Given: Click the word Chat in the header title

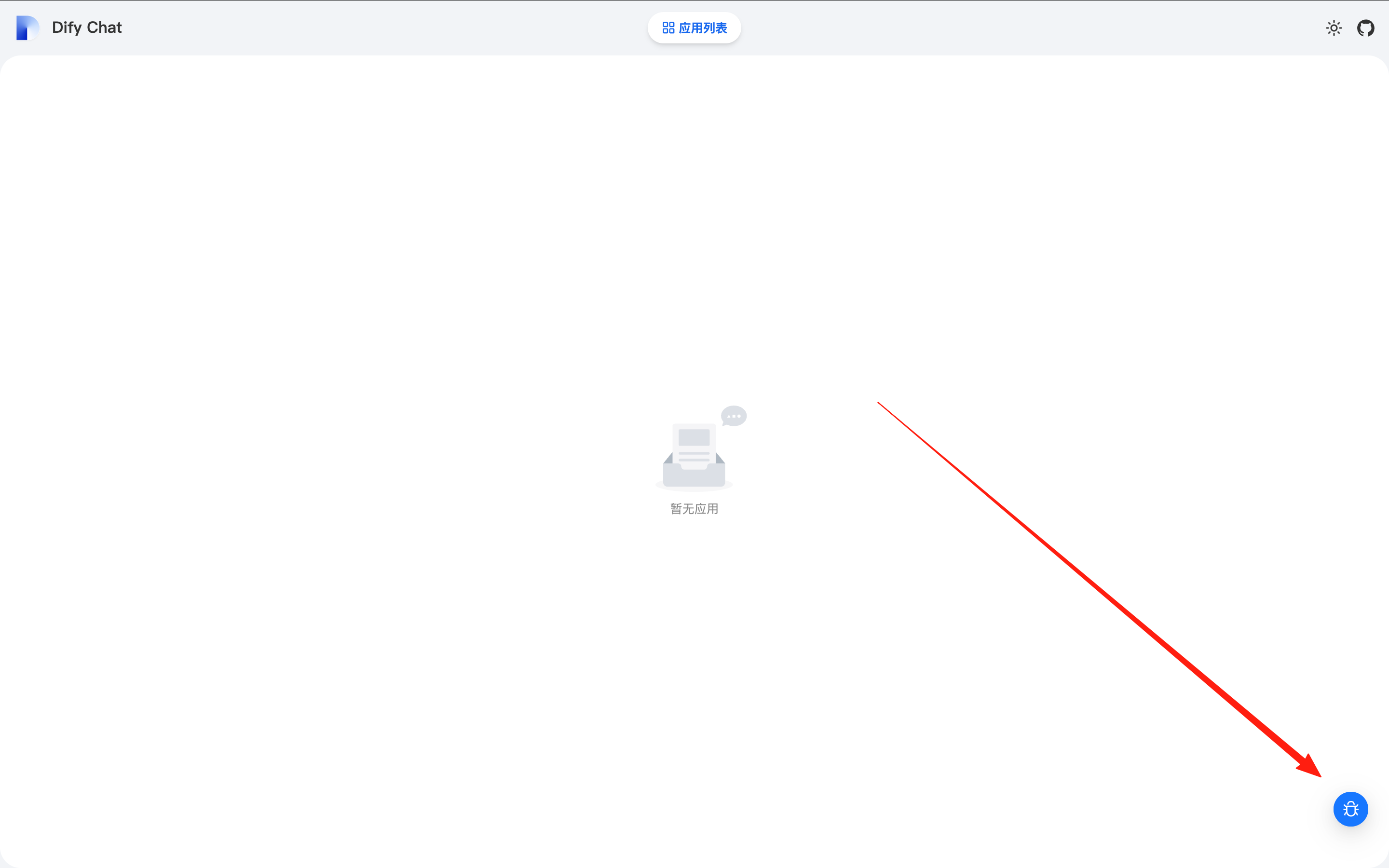Looking at the screenshot, I should (x=105, y=27).
